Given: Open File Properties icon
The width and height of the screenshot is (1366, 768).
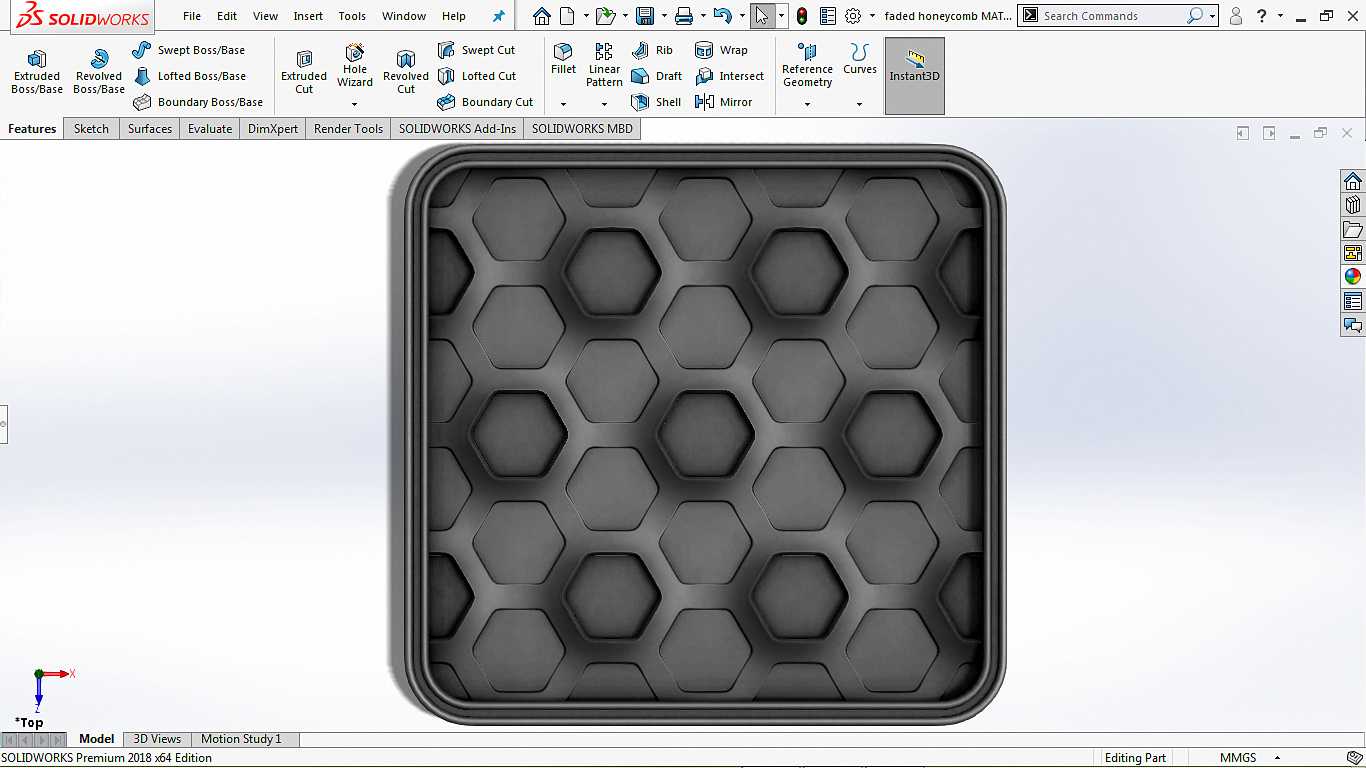Looking at the screenshot, I should coord(828,16).
